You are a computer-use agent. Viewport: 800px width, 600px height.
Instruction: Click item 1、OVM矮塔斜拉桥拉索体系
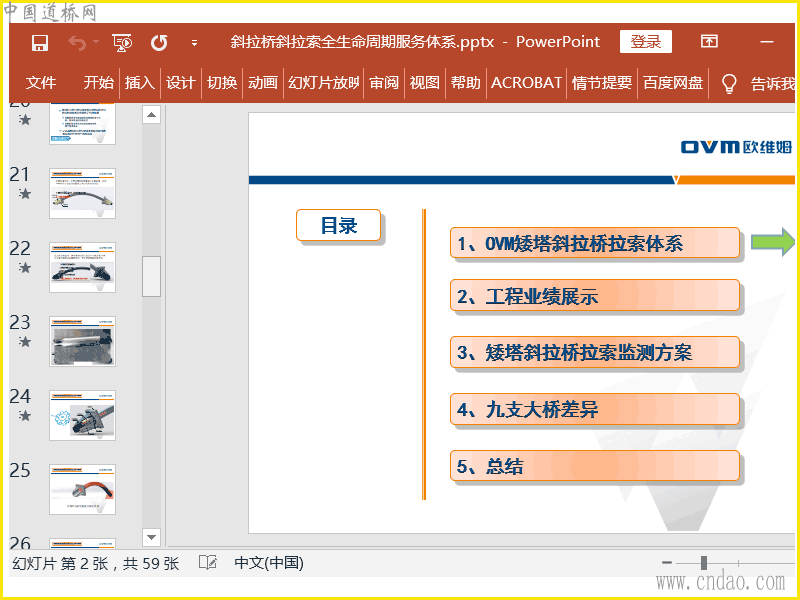coord(595,243)
